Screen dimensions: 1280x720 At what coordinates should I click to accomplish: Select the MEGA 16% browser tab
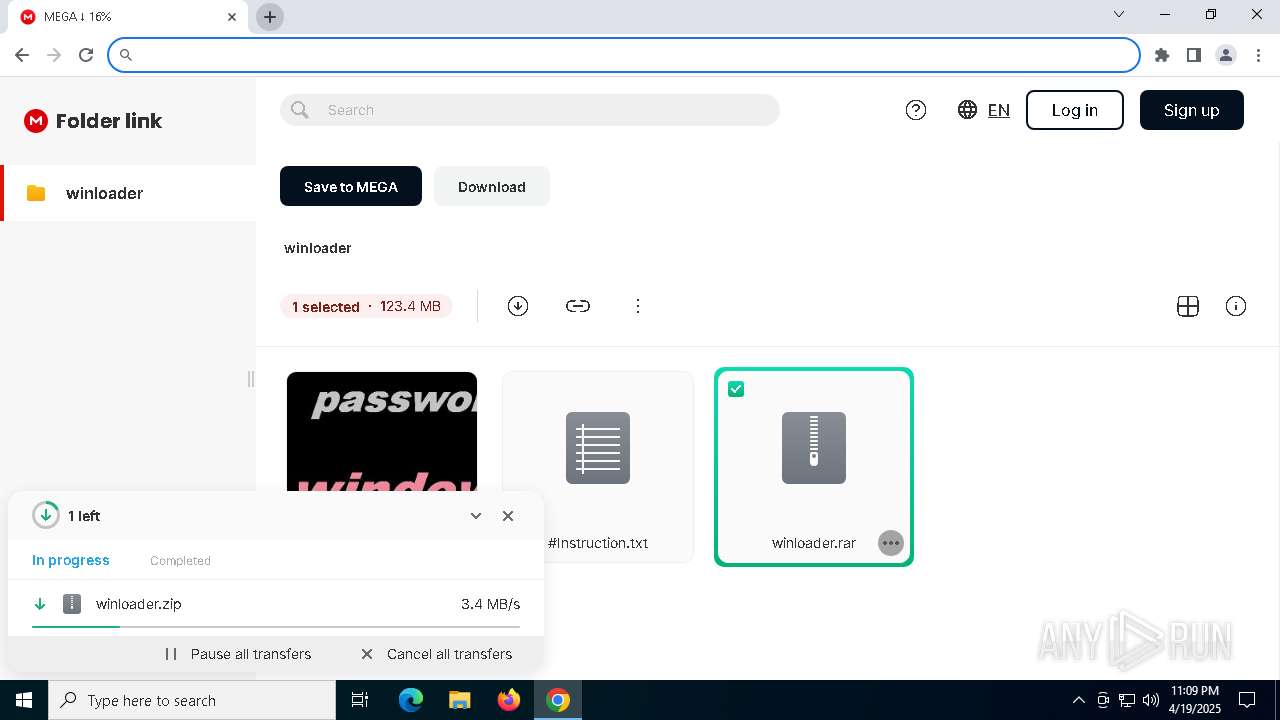tap(125, 17)
